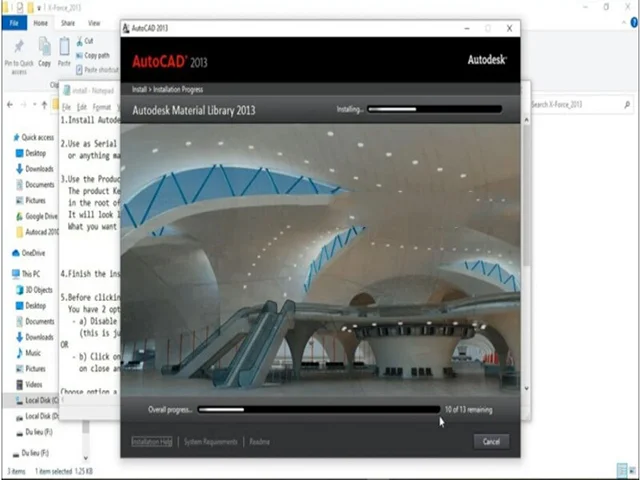Viewport: 640px width, 480px height.
Task: Click the Notepad scrollbar up arrow
Action: [526, 120]
